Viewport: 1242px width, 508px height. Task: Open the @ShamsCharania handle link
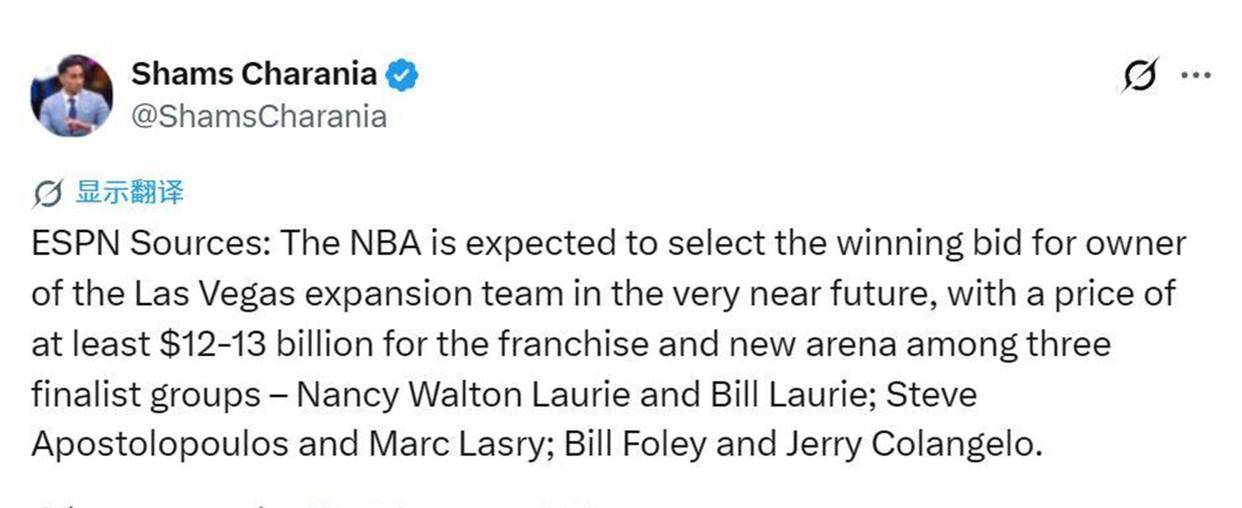point(259,117)
